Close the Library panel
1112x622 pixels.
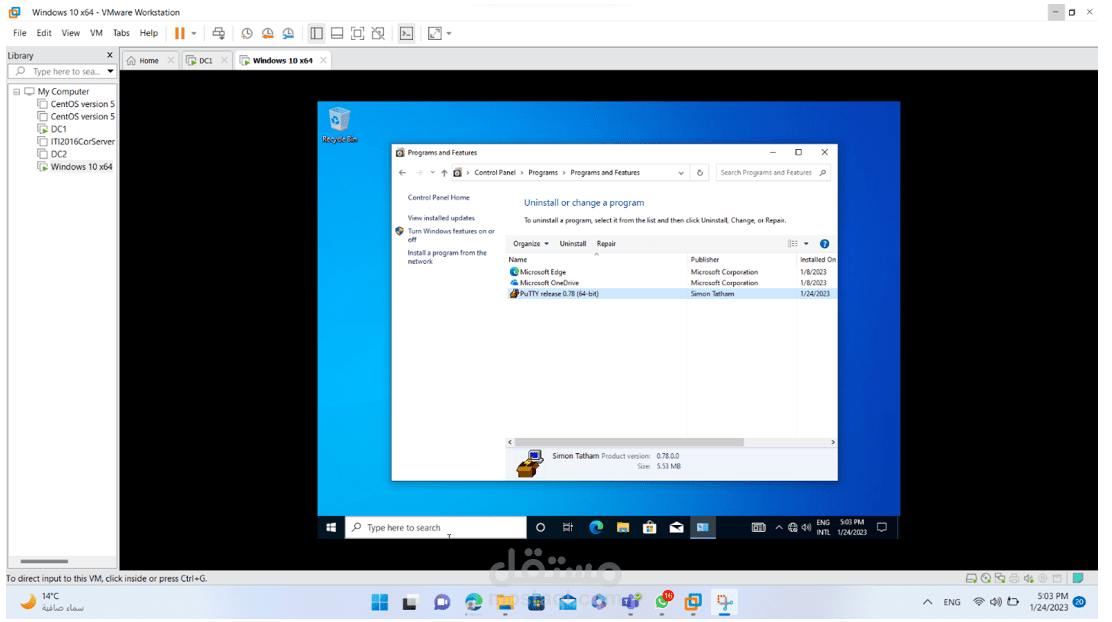109,55
